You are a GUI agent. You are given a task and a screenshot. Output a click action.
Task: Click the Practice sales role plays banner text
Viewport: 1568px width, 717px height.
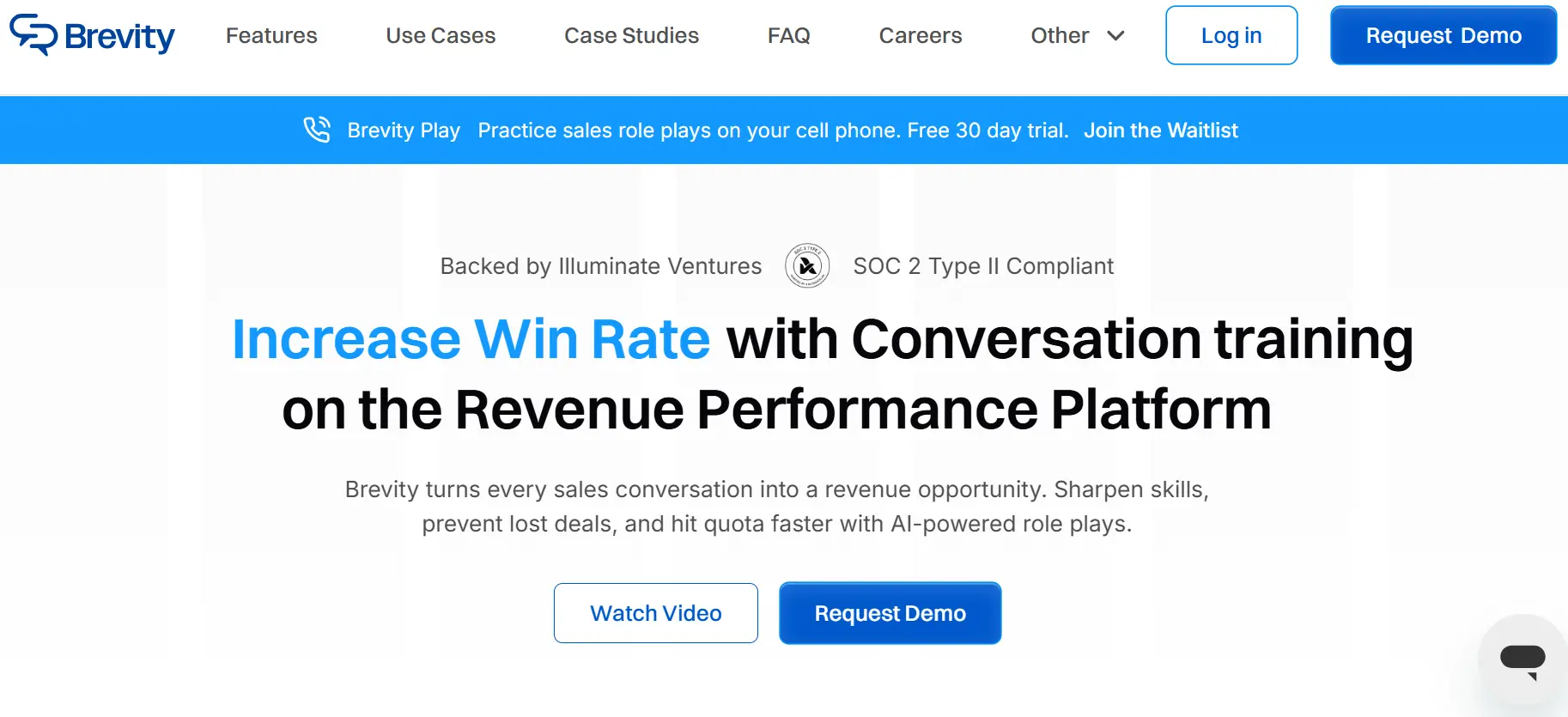(x=773, y=131)
